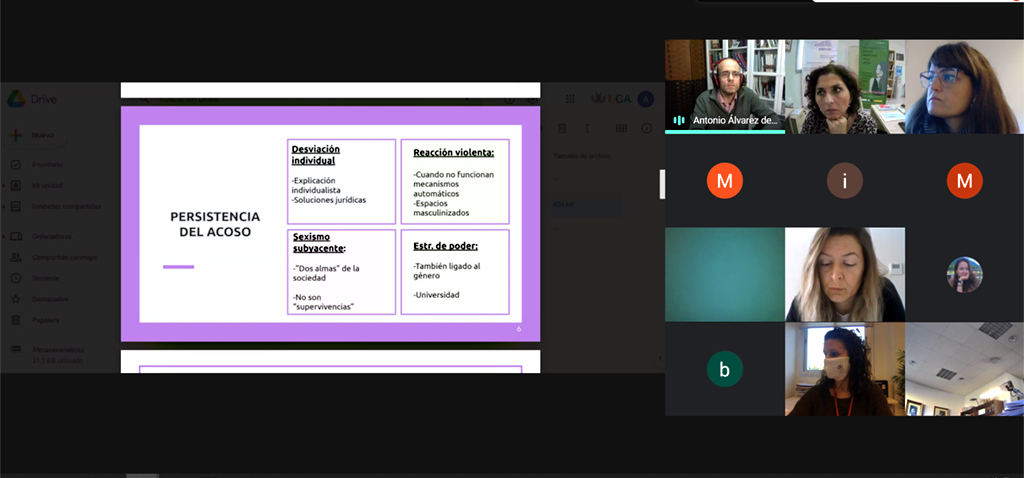Show file details info icon
The width and height of the screenshot is (1024, 478).
647,128
